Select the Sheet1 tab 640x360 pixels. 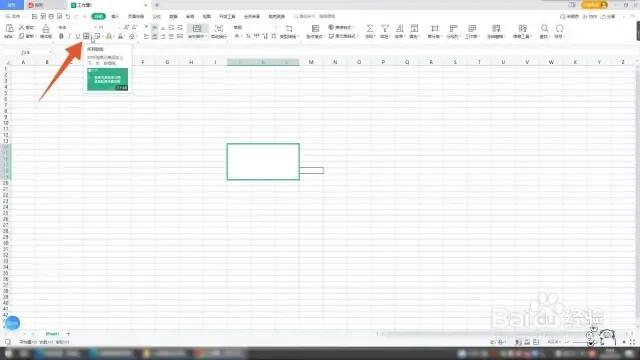pos(52,334)
